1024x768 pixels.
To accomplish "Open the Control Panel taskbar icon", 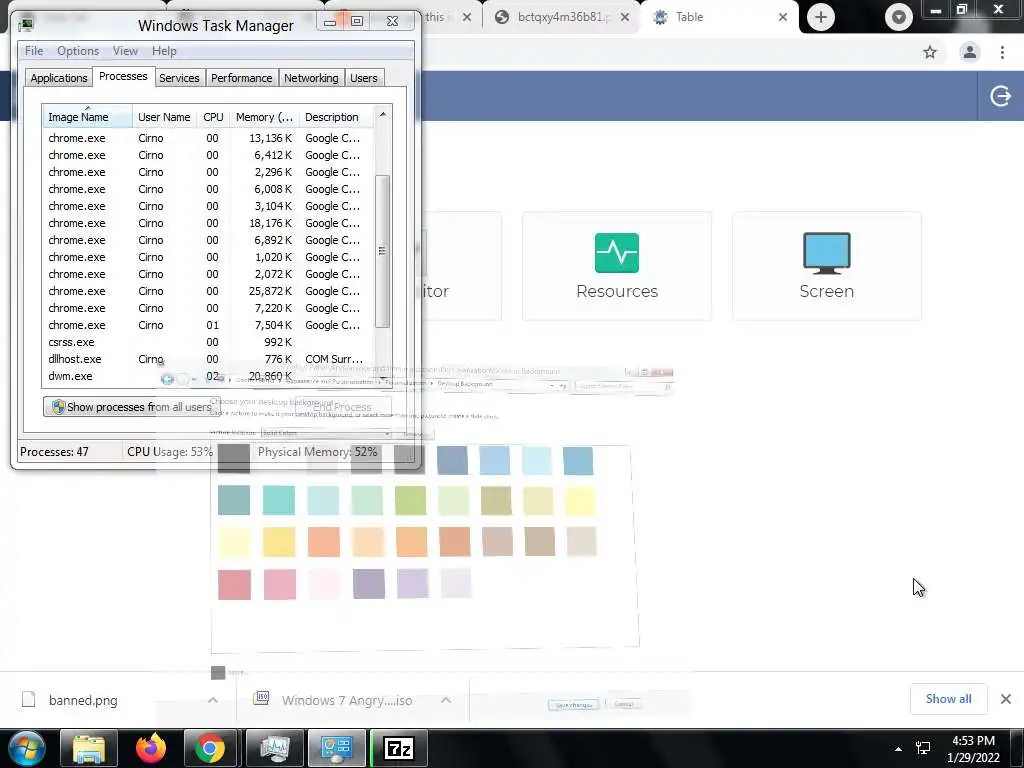I will pyautogui.click(x=336, y=748).
